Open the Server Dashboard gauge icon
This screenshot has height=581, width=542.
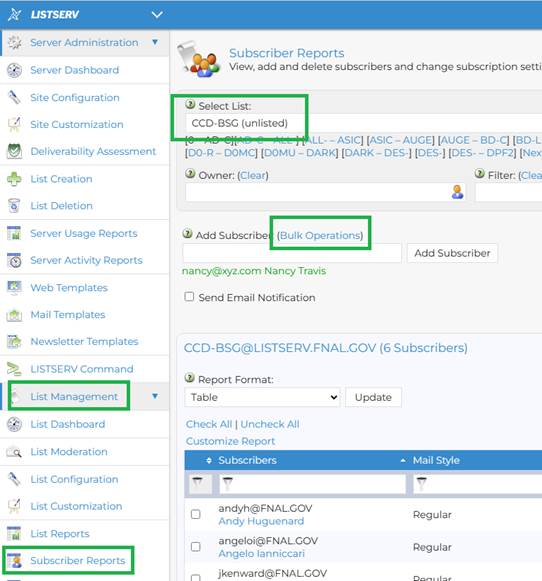[14, 70]
